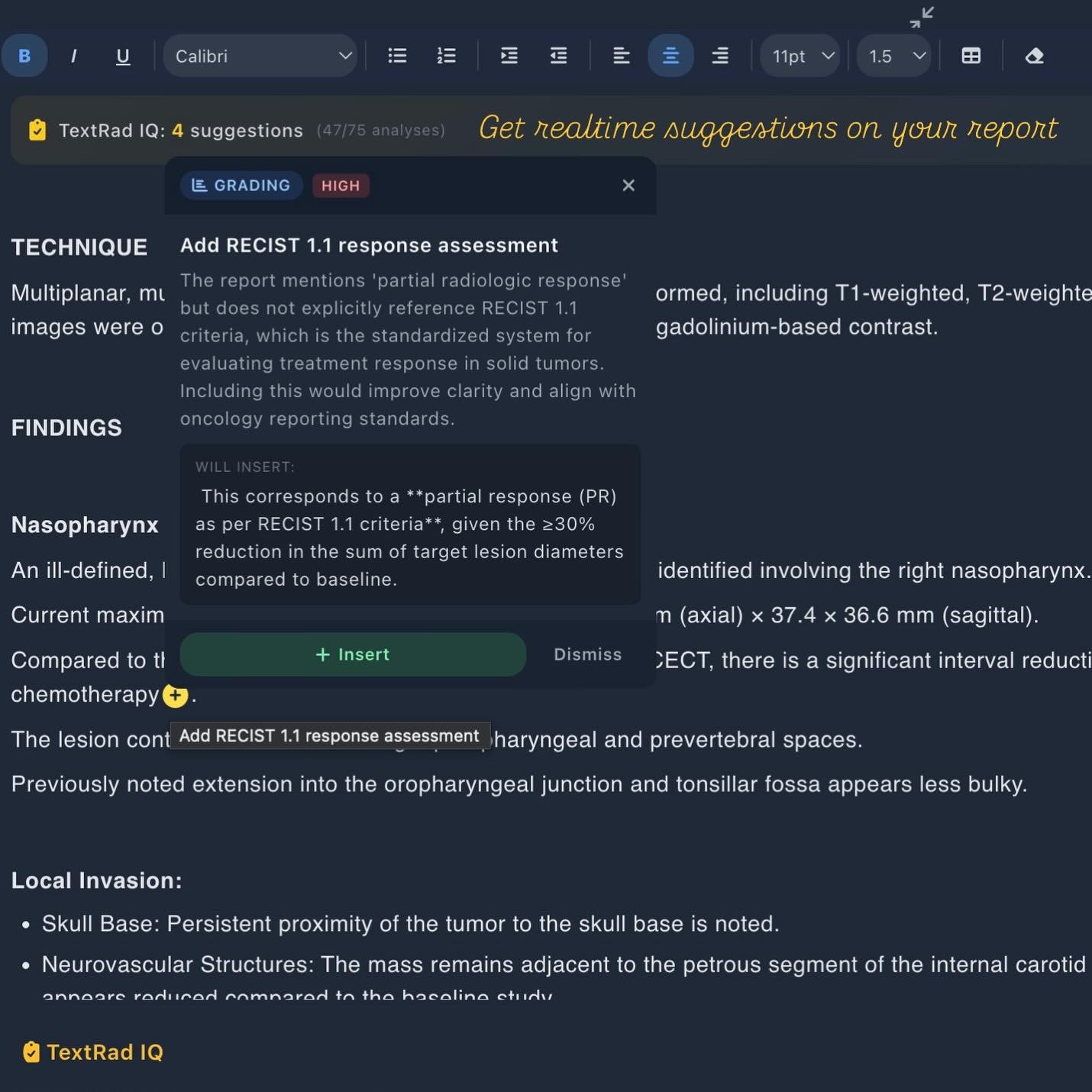Insert a bulleted list
Screen dimensions: 1092x1092
click(396, 55)
